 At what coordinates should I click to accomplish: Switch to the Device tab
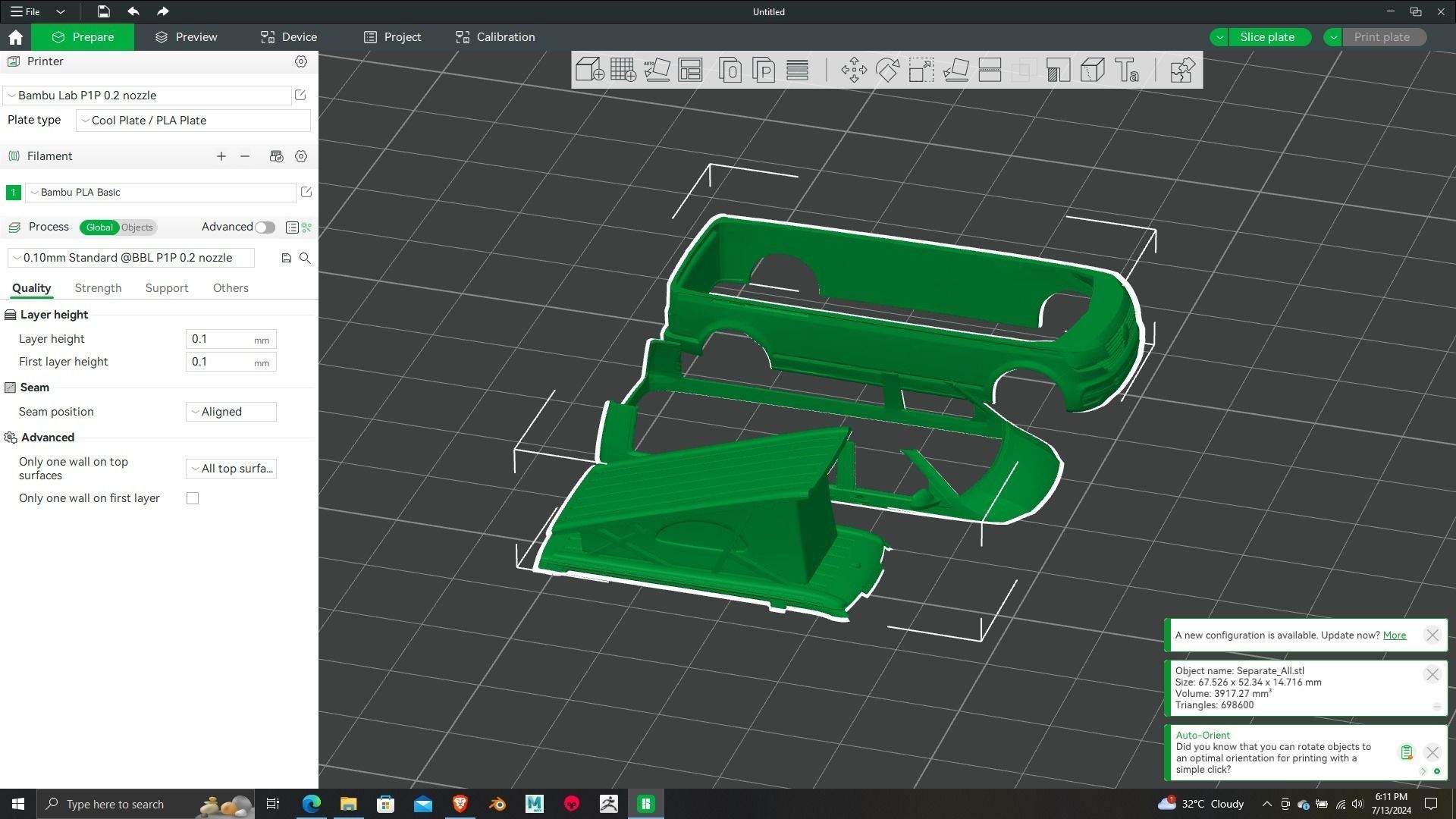[x=289, y=37]
